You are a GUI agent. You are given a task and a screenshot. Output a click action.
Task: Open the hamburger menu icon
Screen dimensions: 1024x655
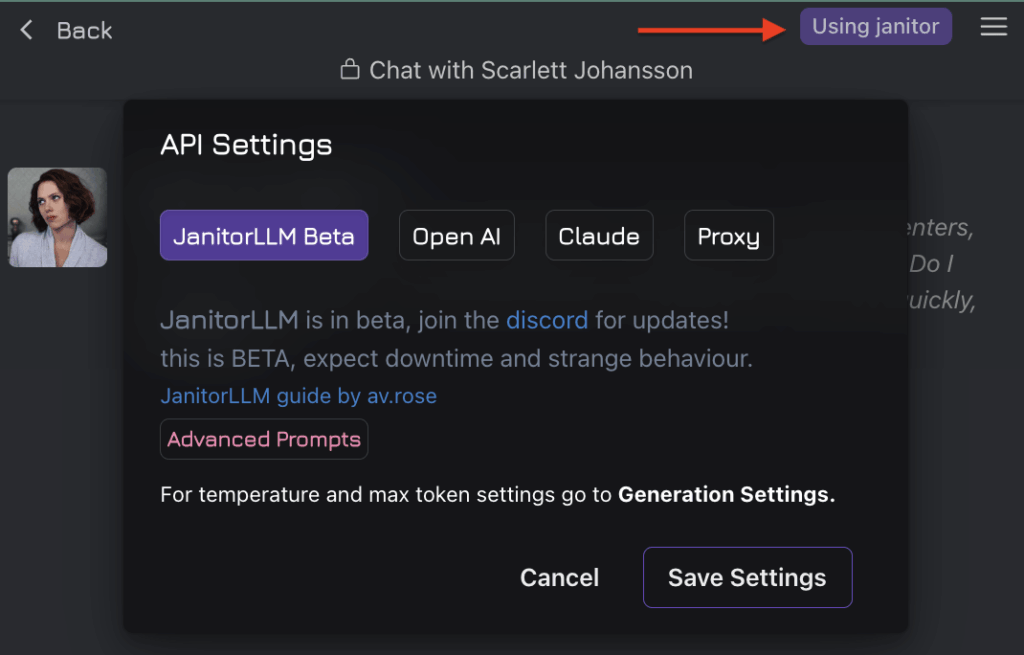993,27
